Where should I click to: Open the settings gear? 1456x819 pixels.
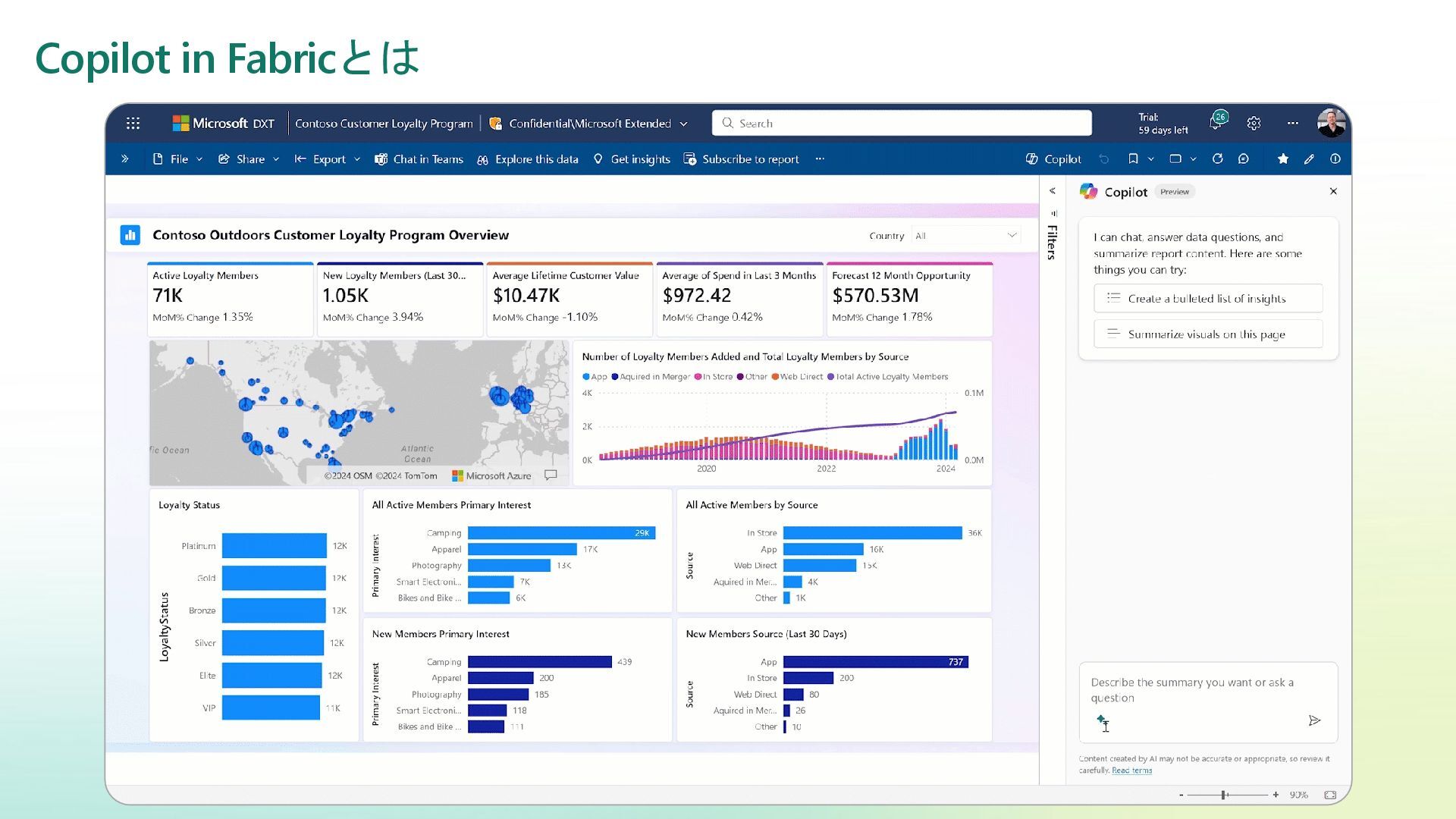[1254, 123]
